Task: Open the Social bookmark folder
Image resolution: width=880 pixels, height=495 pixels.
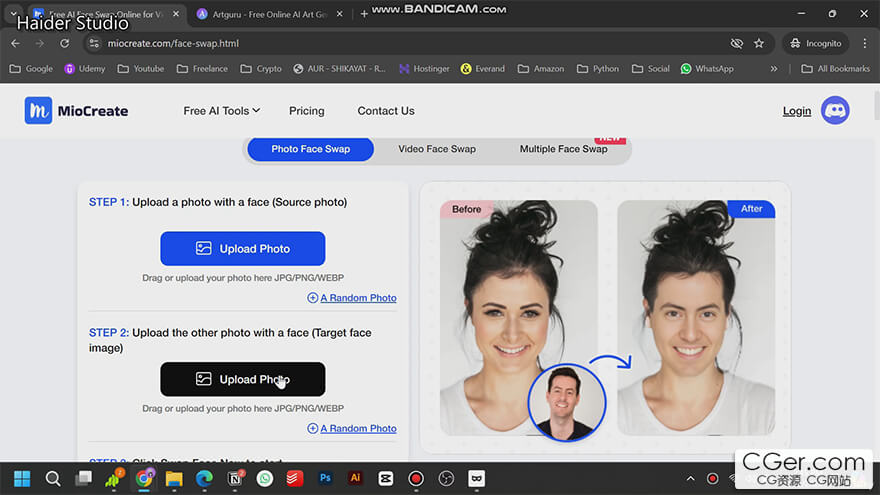Action: click(x=650, y=68)
